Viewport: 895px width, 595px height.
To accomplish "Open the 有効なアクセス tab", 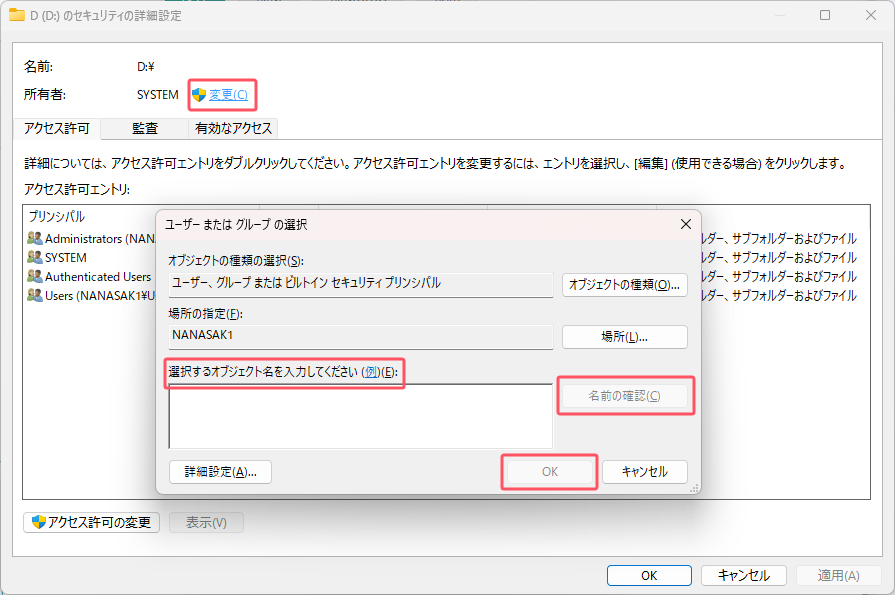I will pyautogui.click(x=232, y=128).
